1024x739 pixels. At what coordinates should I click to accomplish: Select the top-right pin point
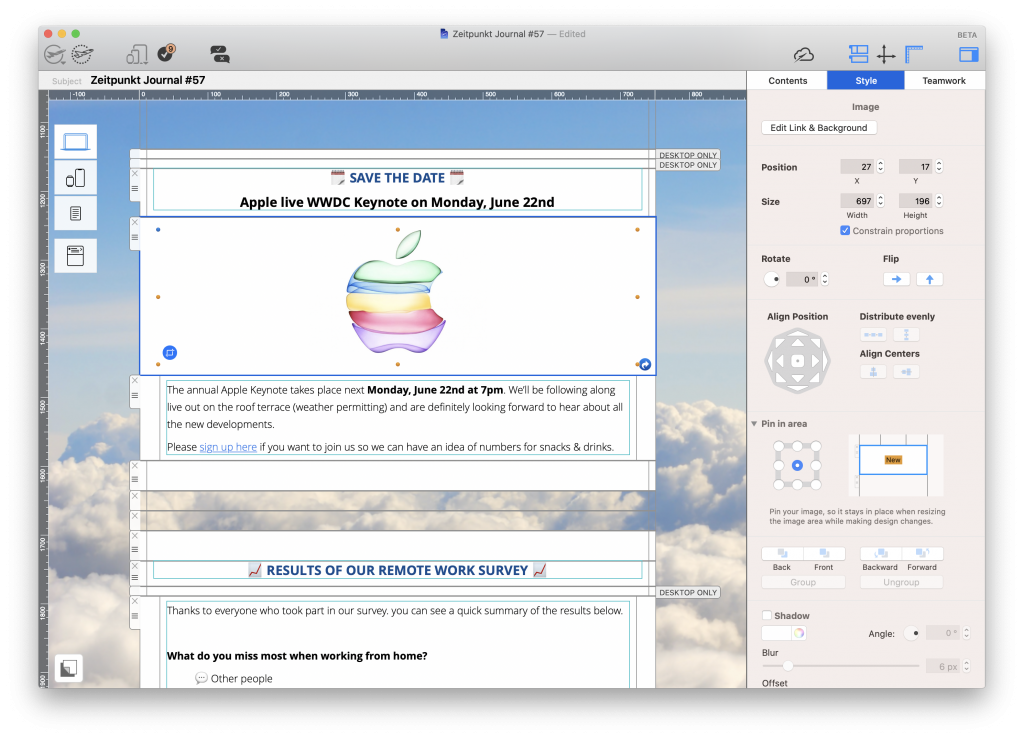point(816,447)
